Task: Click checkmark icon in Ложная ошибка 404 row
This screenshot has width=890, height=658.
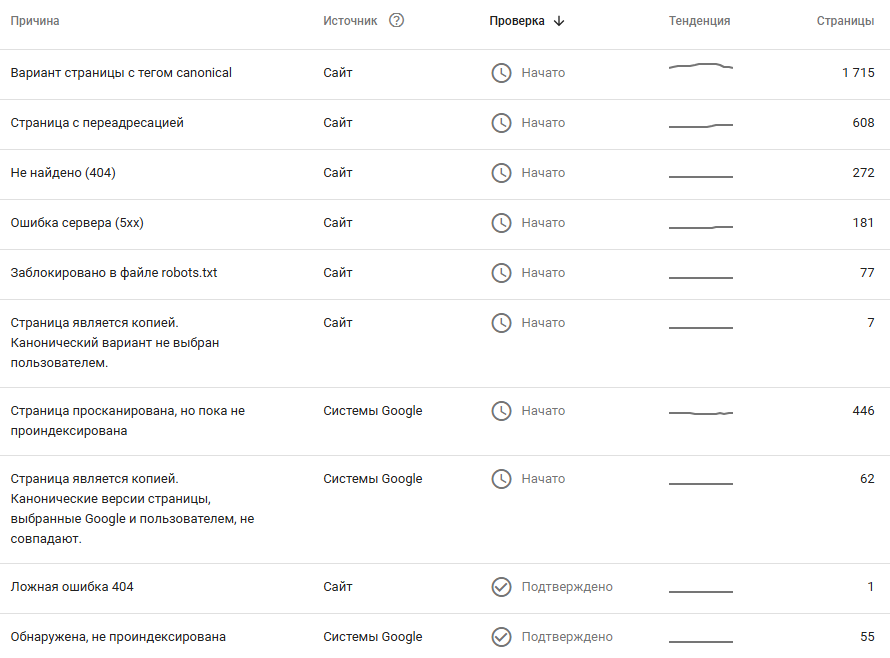Action: tap(501, 587)
